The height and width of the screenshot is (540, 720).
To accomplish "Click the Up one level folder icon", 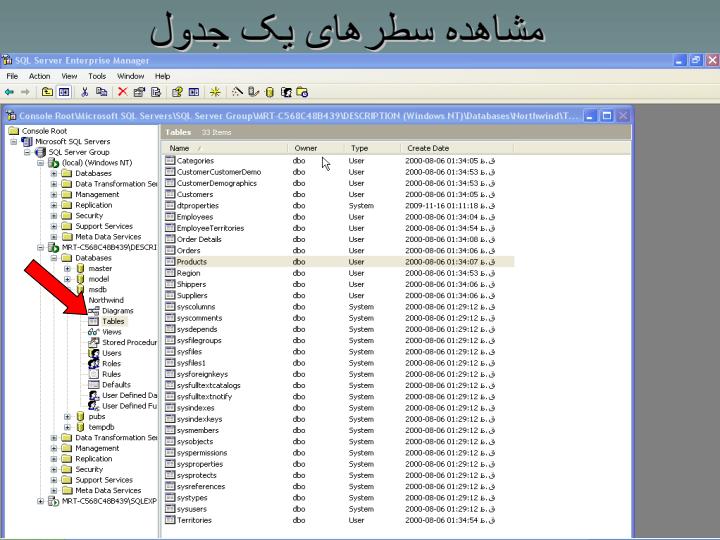I will click(47, 92).
